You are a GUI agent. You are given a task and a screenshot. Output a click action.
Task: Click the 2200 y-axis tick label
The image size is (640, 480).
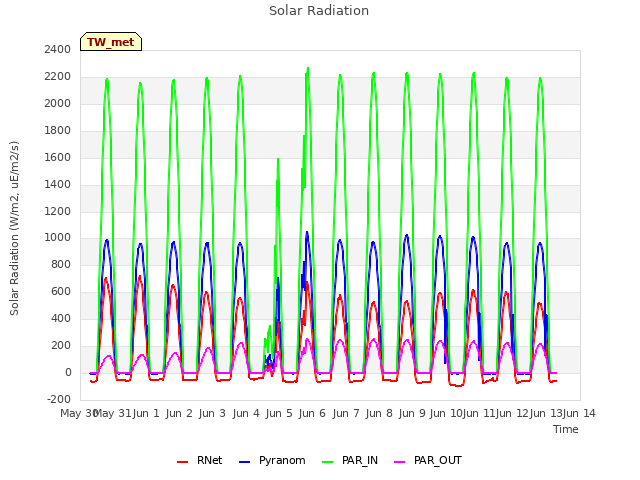(58, 76)
